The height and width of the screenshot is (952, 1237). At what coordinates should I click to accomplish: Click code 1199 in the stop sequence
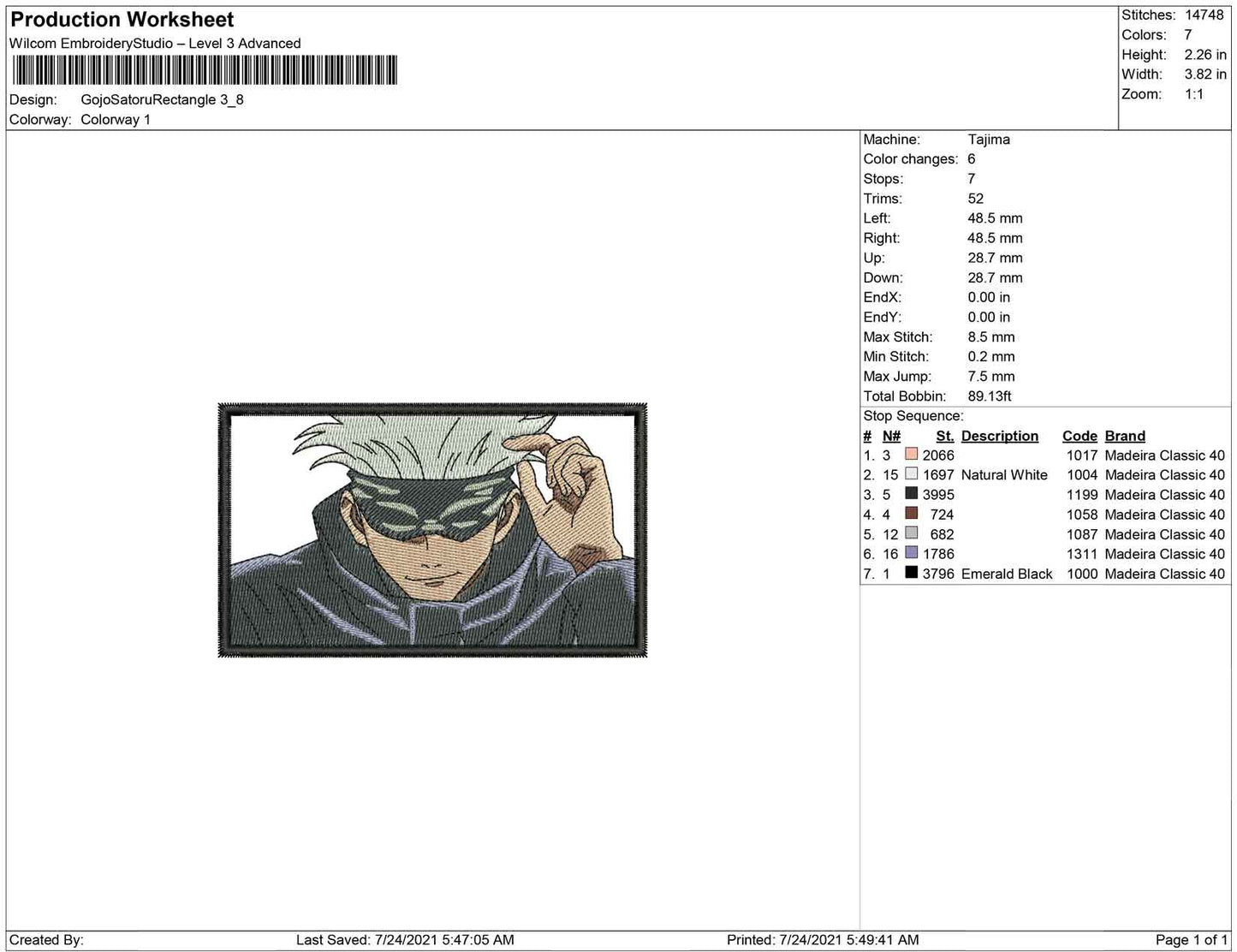1082,495
